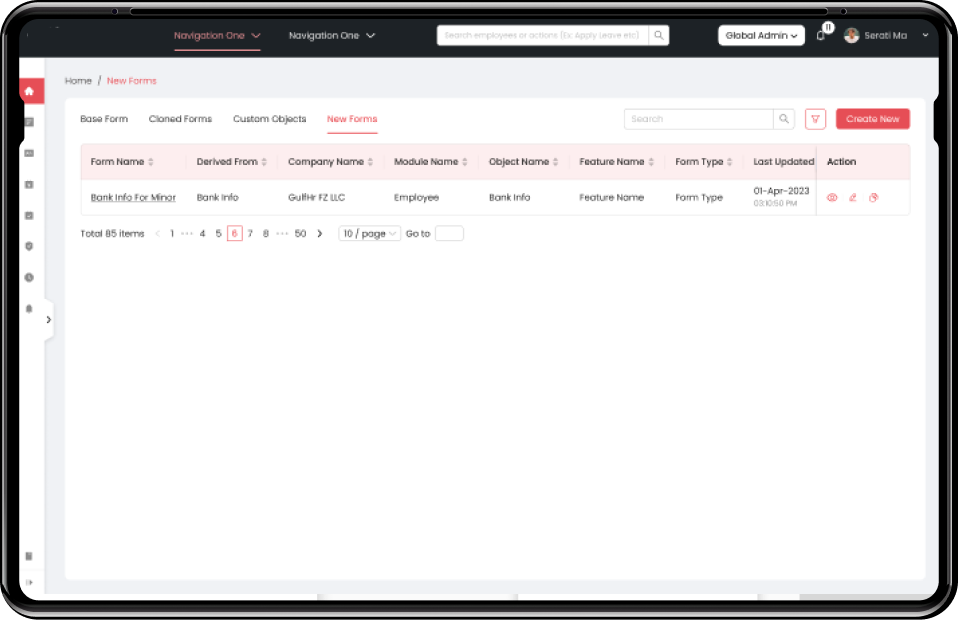
Task: Toggle the Company Name sort order
Action: [x=371, y=161]
